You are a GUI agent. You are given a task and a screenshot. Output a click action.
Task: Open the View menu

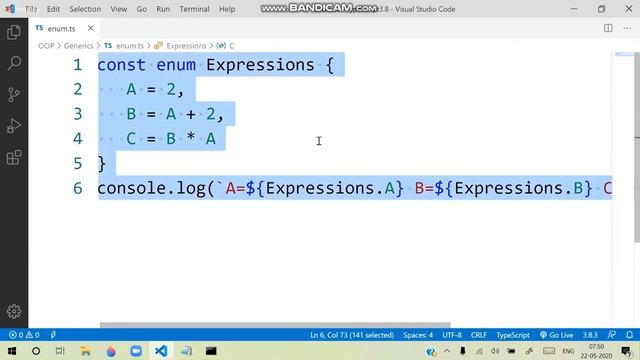click(118, 9)
